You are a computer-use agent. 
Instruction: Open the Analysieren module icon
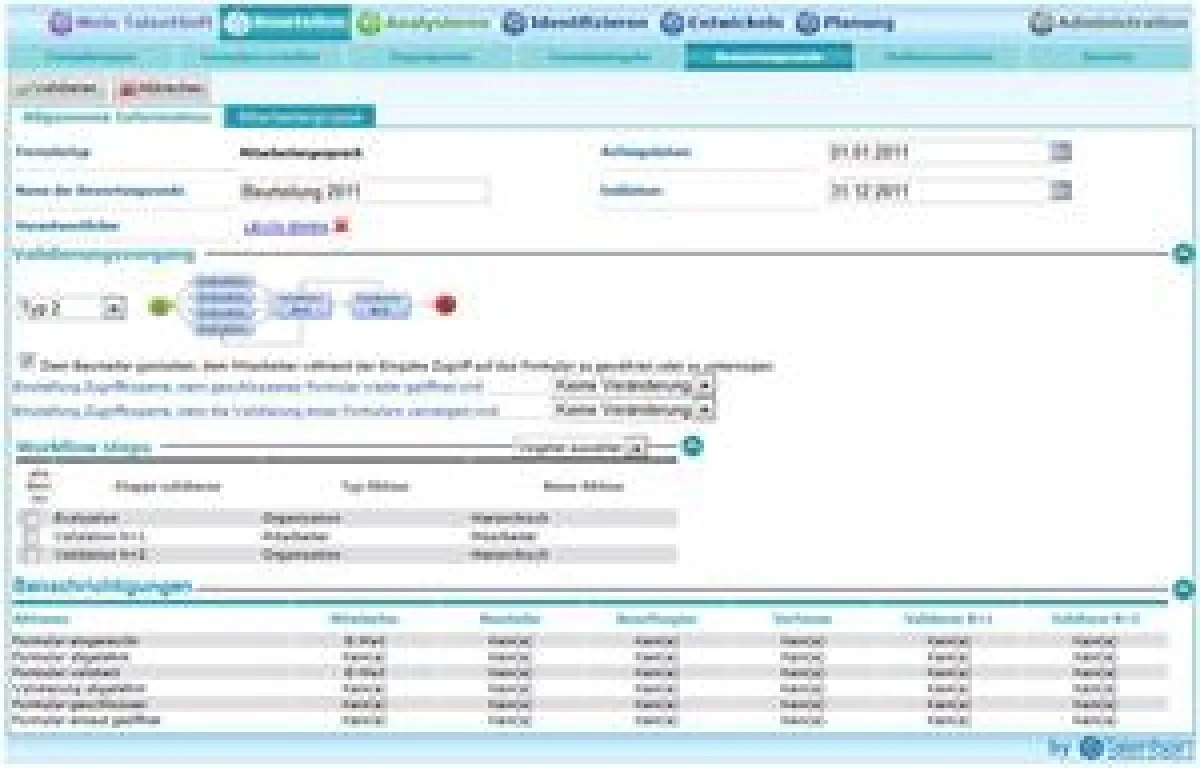370,22
